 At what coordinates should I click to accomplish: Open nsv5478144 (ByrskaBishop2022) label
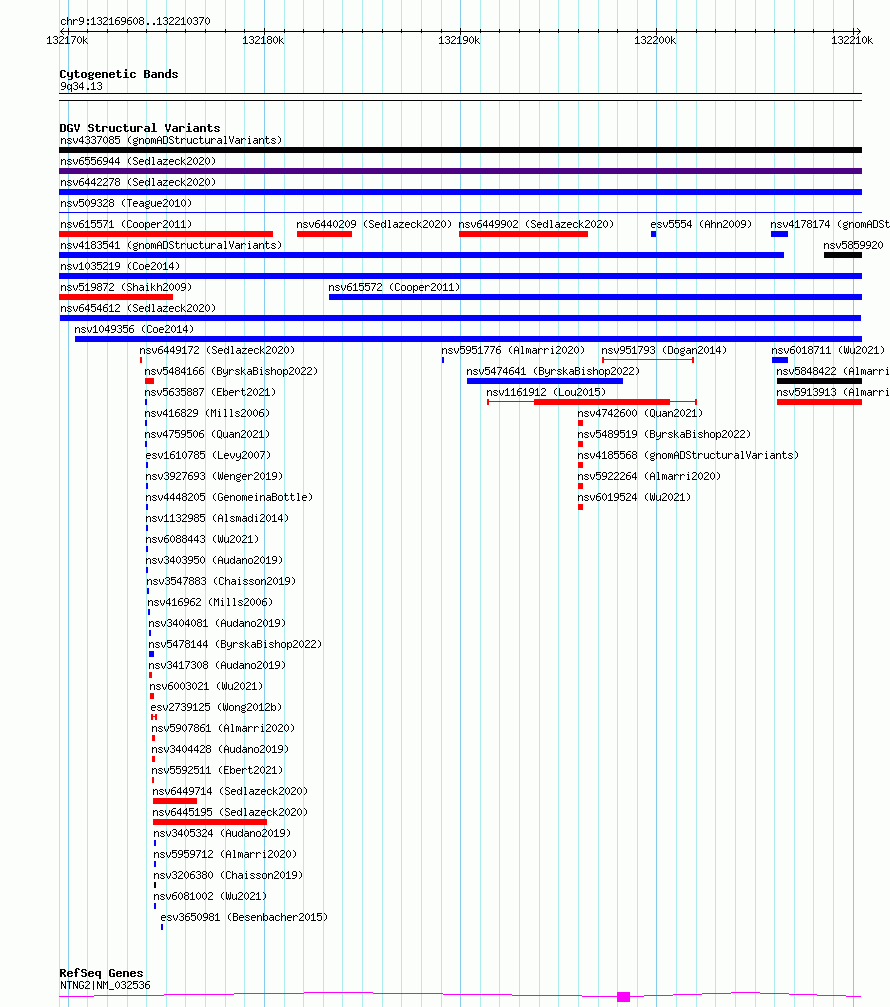pos(235,644)
